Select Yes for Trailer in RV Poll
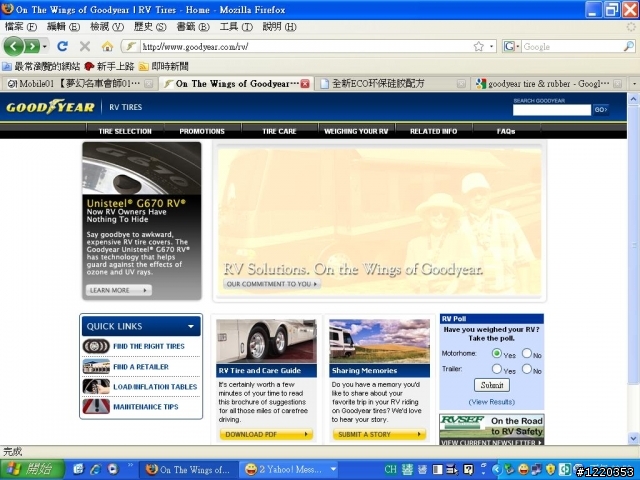Screen dimensions: 640x480 497,369
